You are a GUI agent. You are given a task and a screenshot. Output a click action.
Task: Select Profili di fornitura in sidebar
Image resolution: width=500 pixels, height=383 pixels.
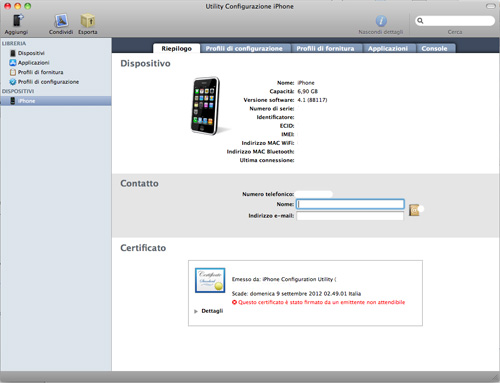[40, 72]
